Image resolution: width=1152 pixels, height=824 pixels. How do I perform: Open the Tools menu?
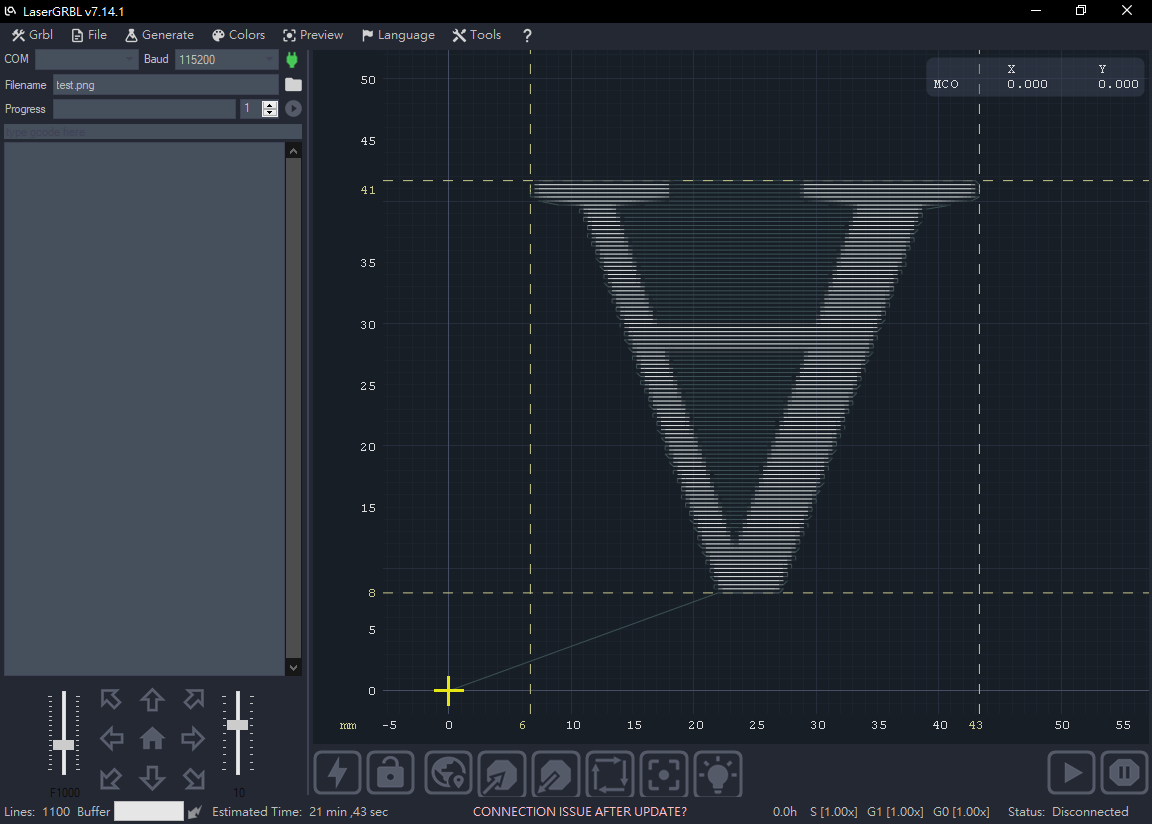pos(477,35)
